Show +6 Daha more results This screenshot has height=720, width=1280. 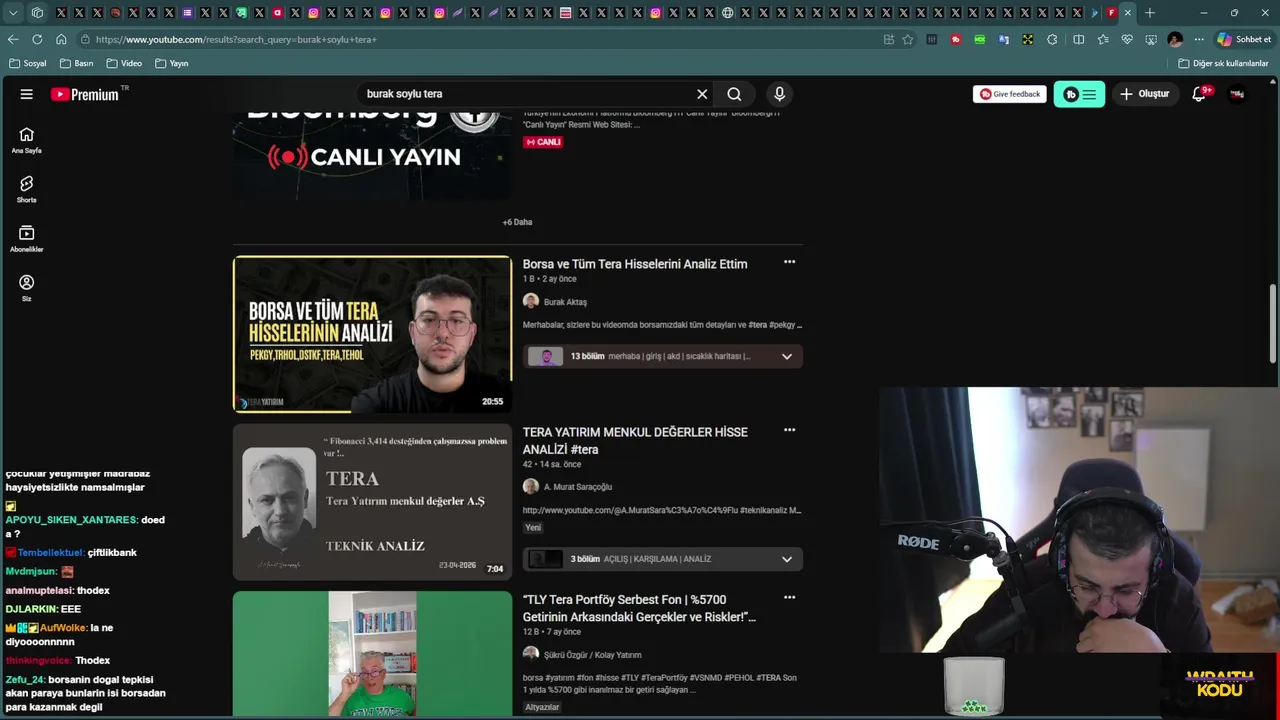click(x=517, y=222)
